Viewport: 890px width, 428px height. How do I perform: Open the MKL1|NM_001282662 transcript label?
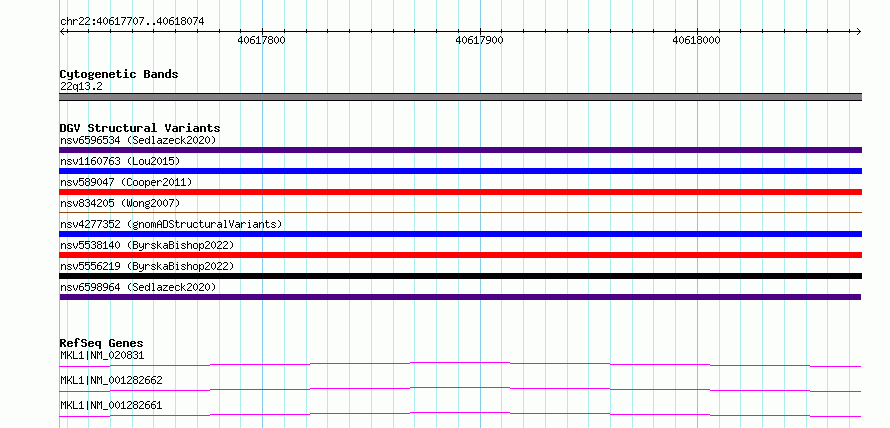[x=111, y=380]
